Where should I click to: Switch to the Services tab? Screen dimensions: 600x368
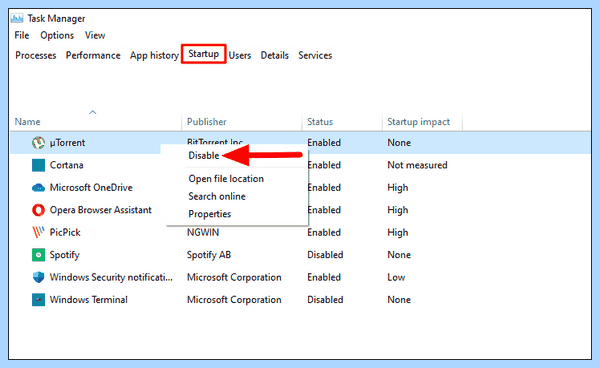pyautogui.click(x=315, y=55)
